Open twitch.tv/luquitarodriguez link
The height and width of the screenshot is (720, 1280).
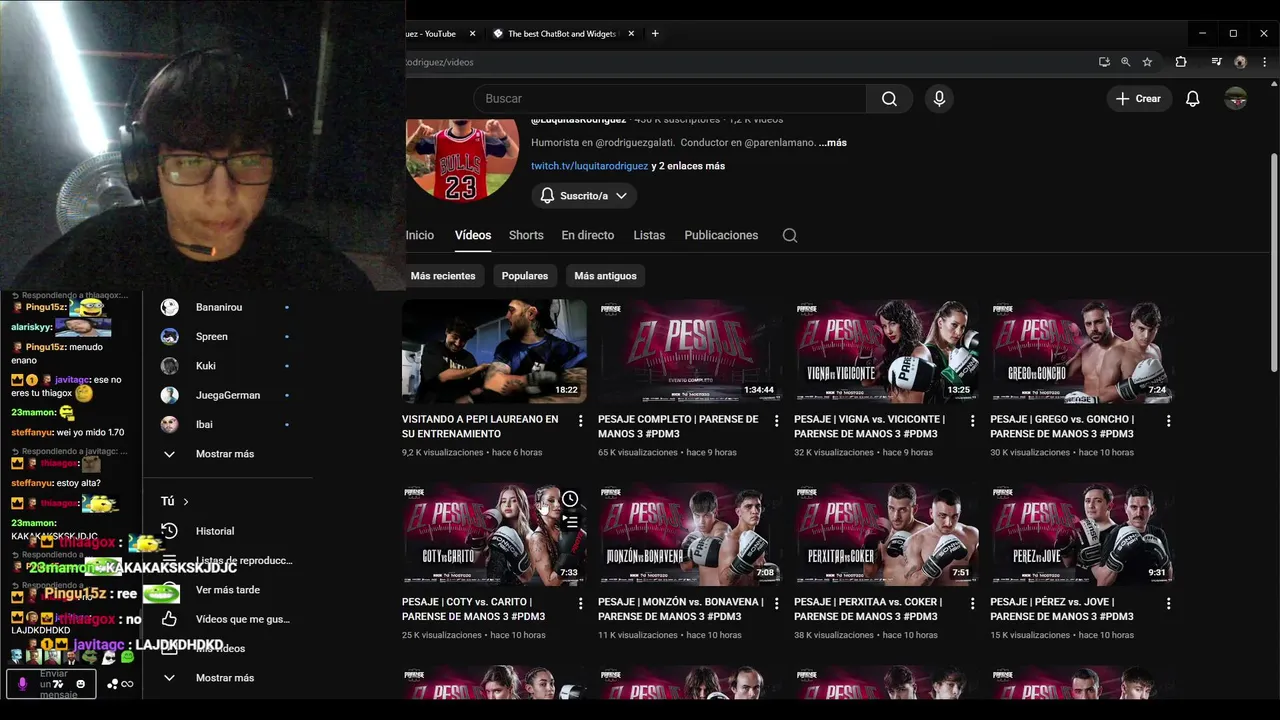(x=589, y=166)
